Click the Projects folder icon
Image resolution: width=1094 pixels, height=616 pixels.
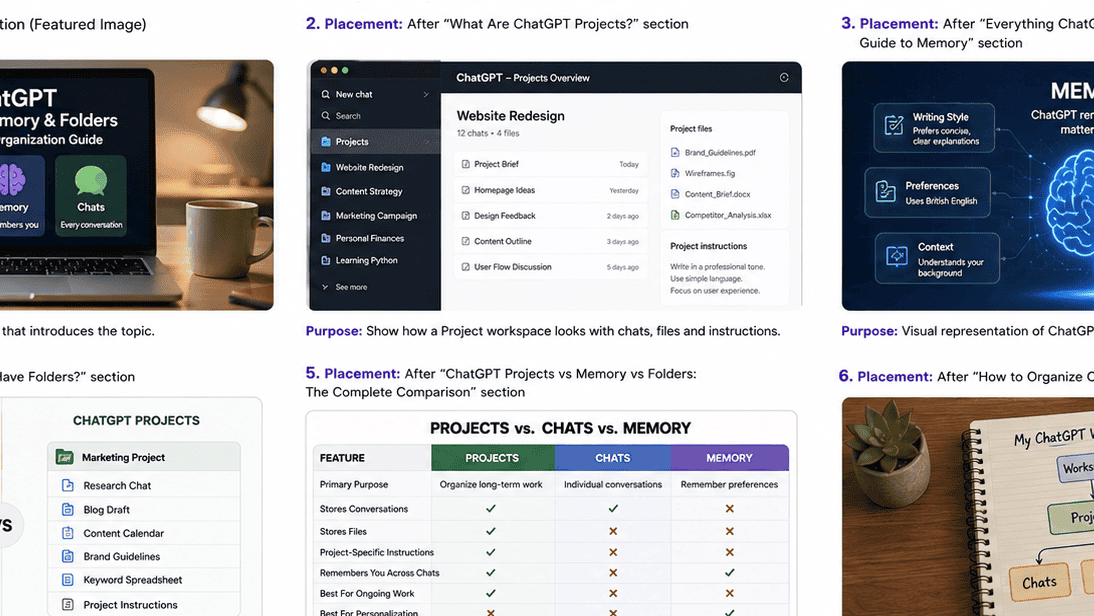[x=325, y=142]
